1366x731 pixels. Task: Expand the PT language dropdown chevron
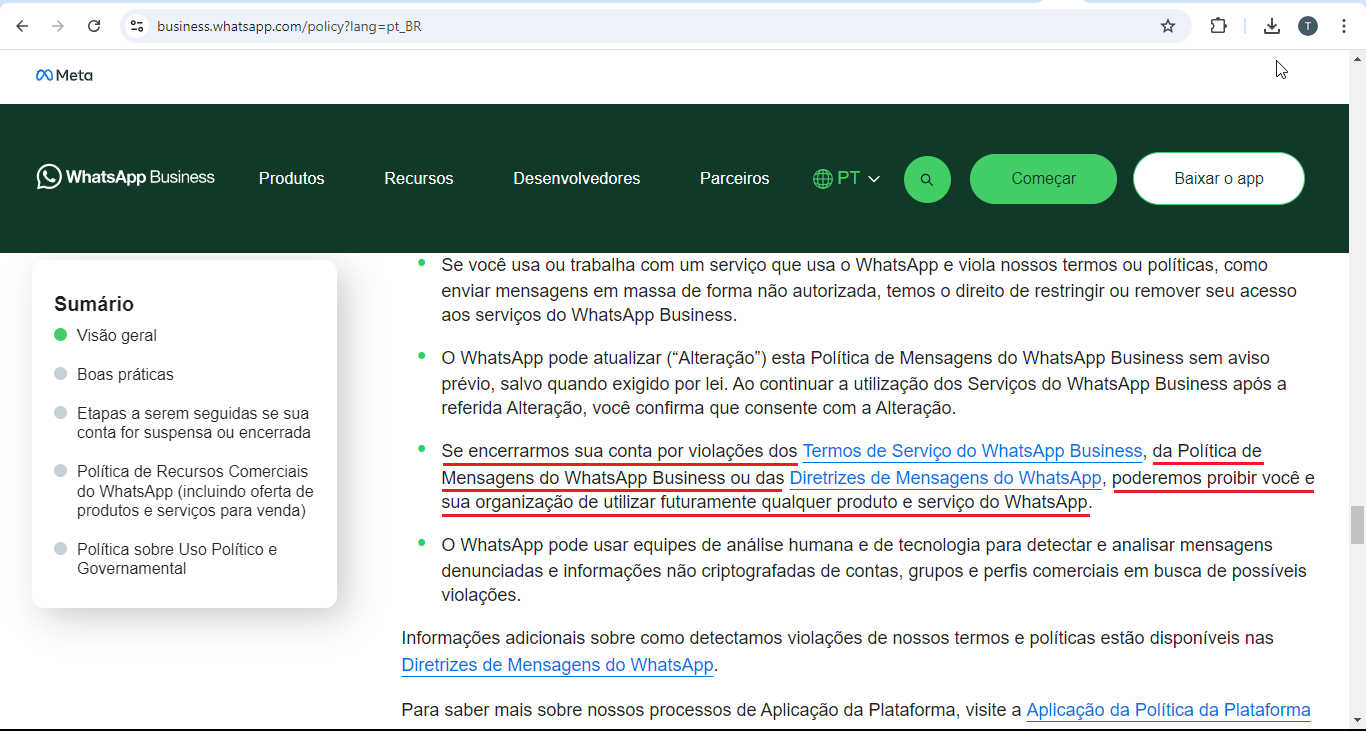874,179
